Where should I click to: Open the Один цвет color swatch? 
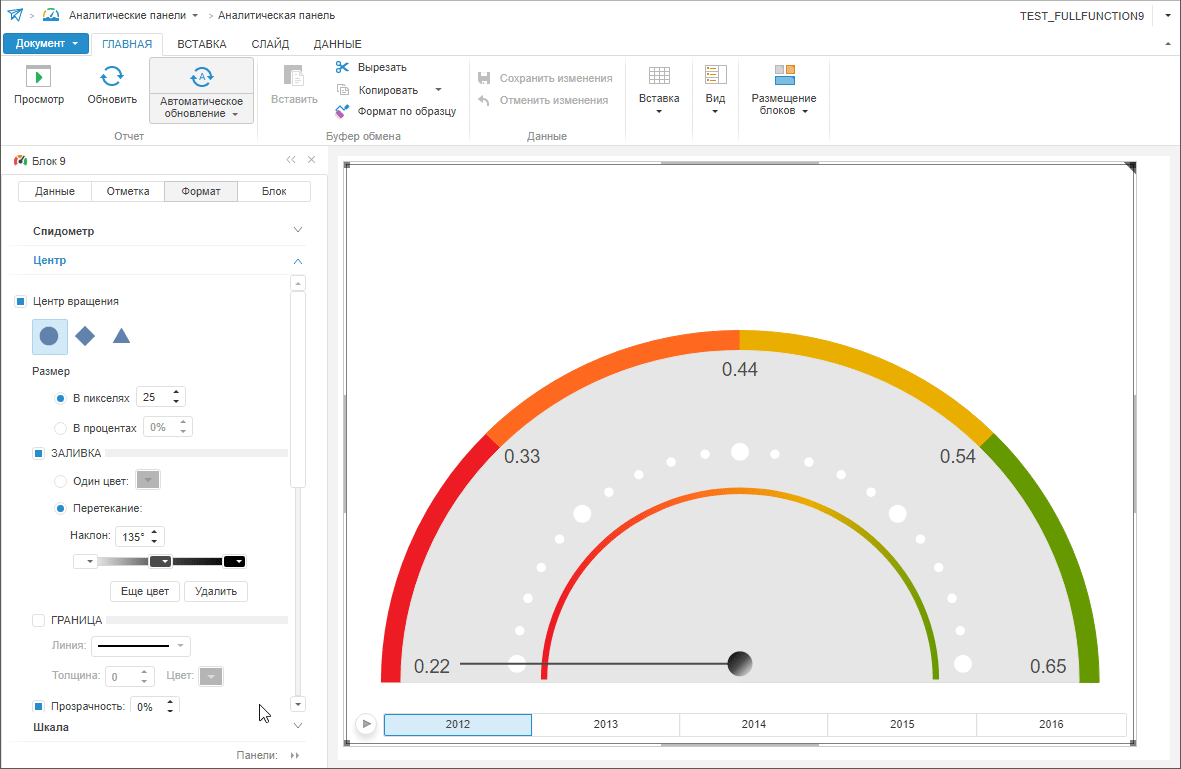click(148, 481)
